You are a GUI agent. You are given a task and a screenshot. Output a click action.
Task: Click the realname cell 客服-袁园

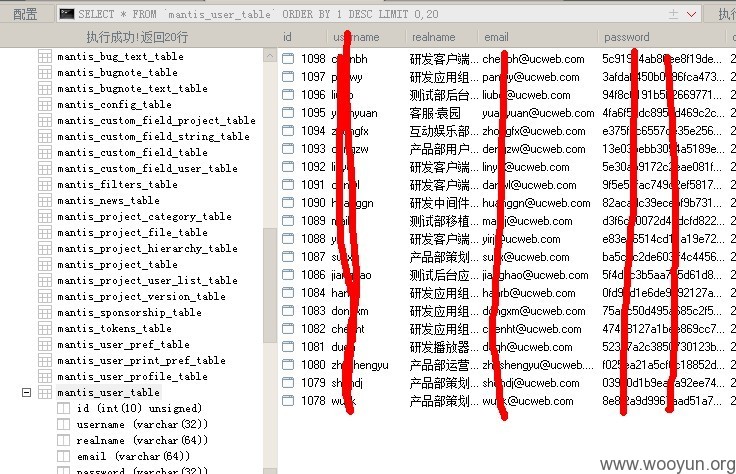(x=435, y=113)
